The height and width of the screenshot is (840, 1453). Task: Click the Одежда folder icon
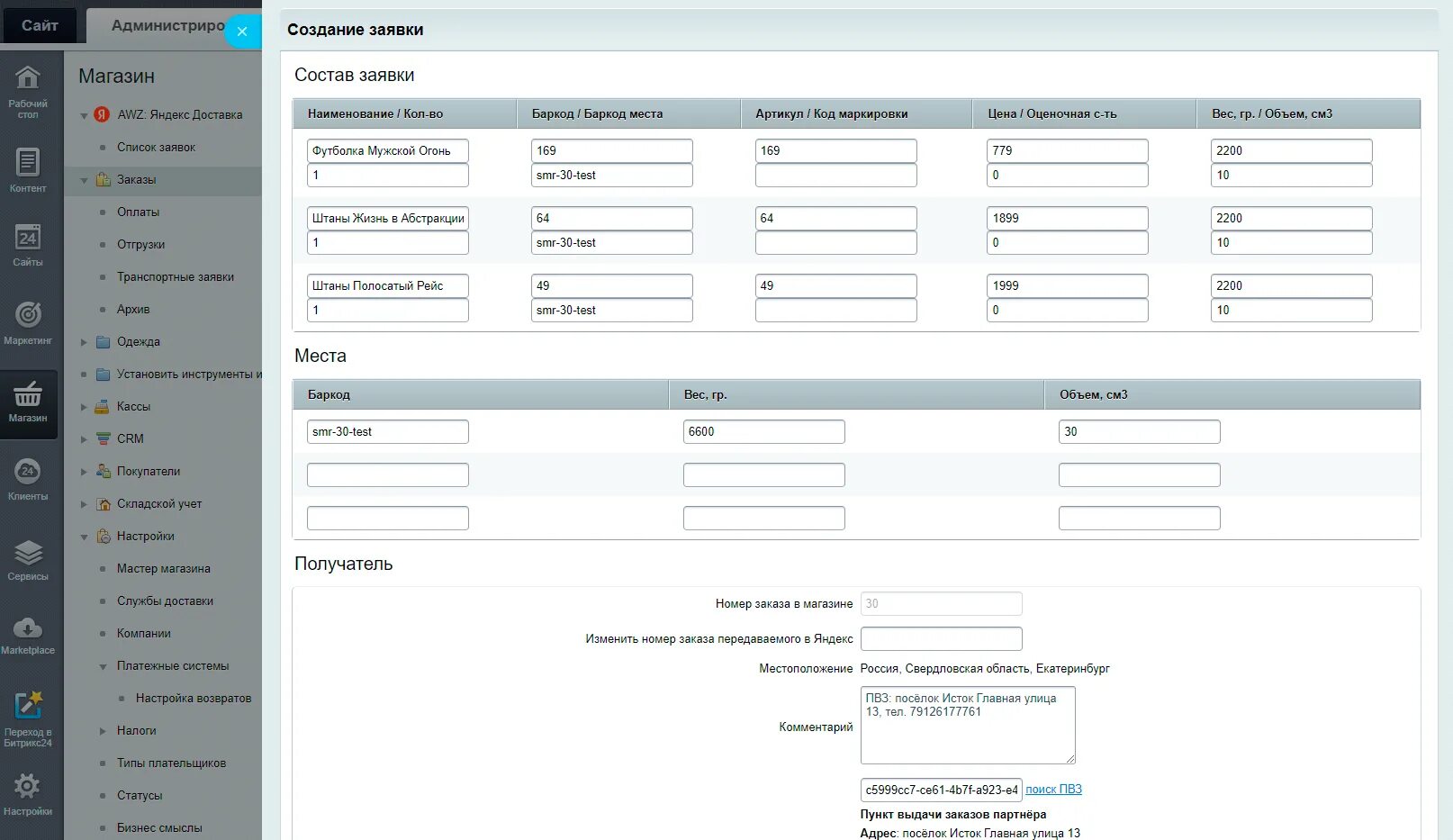coord(103,341)
